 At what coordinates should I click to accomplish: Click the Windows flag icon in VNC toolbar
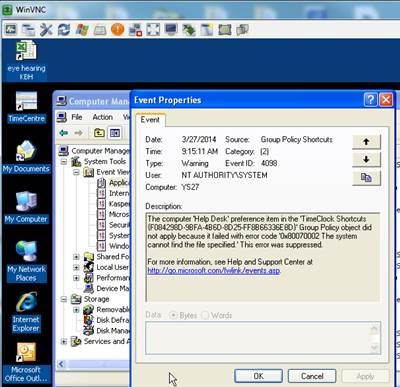click(x=82, y=30)
